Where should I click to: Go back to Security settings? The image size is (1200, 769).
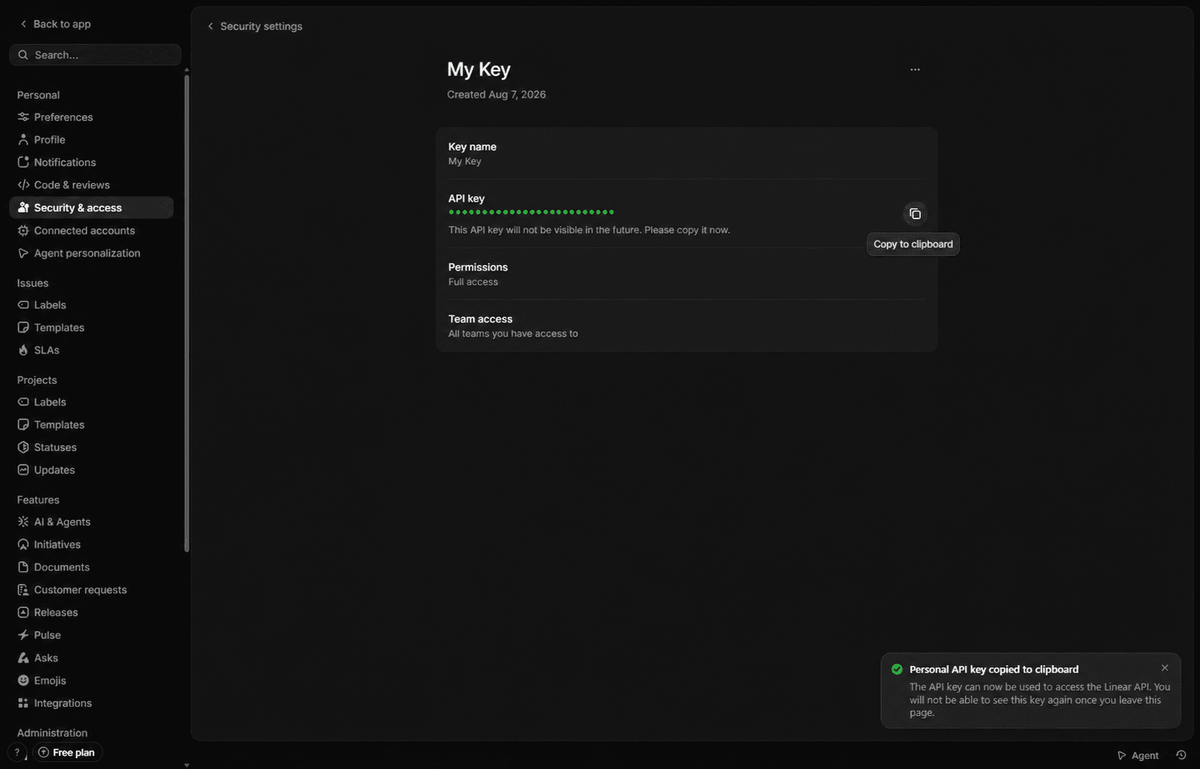(x=254, y=26)
